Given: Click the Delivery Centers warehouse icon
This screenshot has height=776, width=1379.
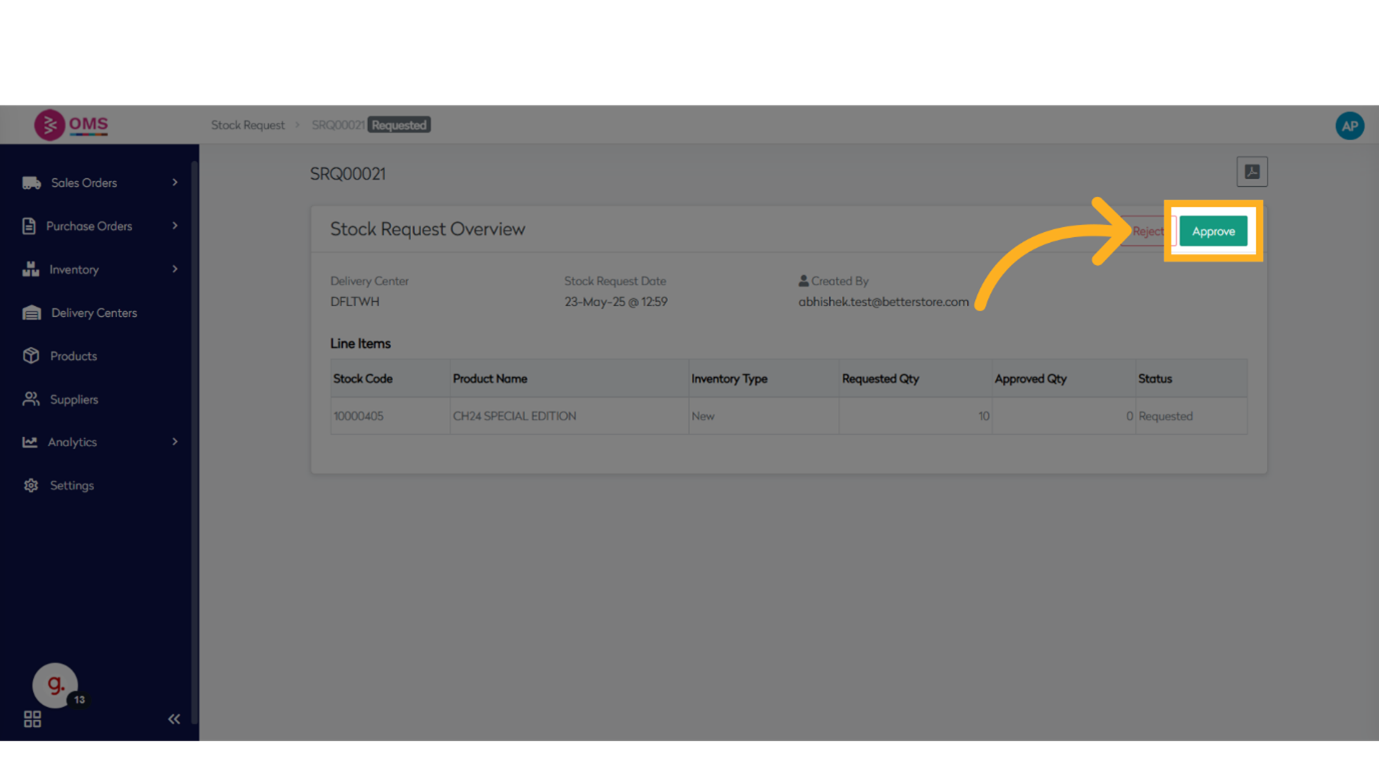Looking at the screenshot, I should 31,313.
